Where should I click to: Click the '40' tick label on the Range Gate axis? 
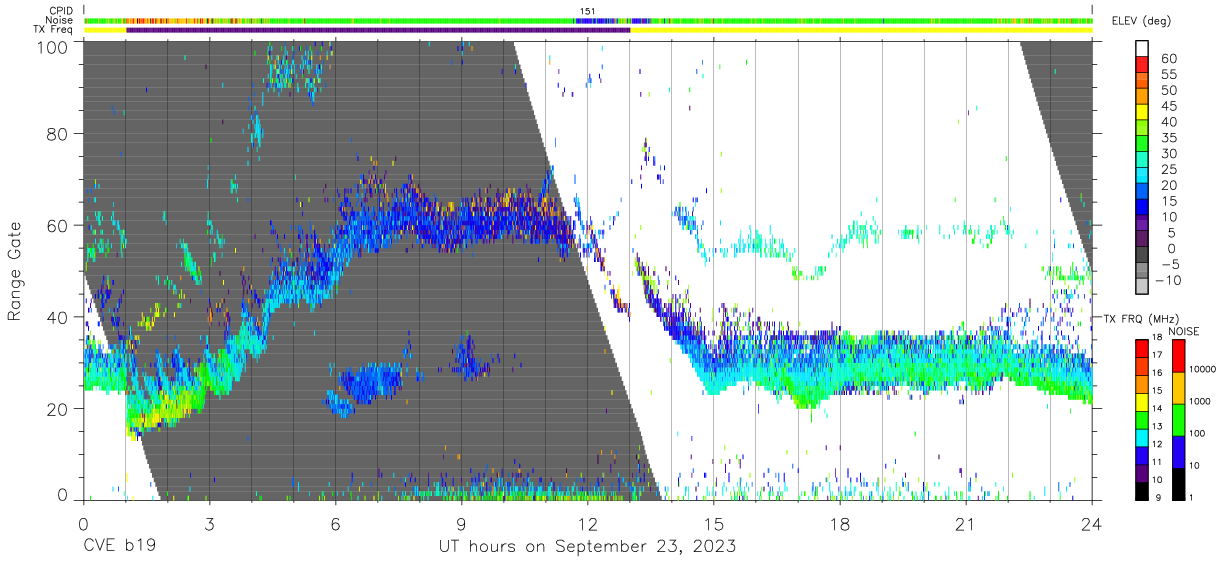pos(56,317)
